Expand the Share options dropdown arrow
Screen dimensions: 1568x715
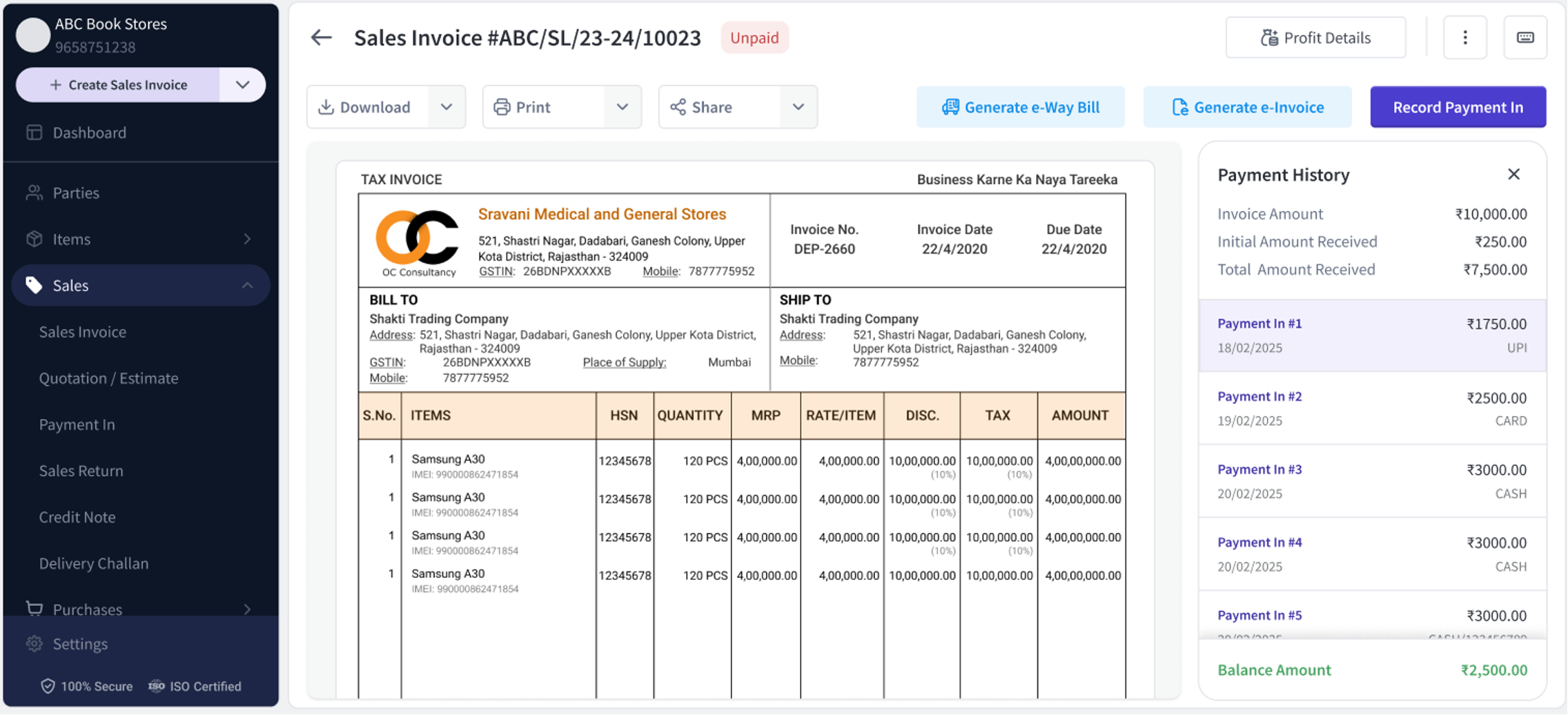pos(798,107)
